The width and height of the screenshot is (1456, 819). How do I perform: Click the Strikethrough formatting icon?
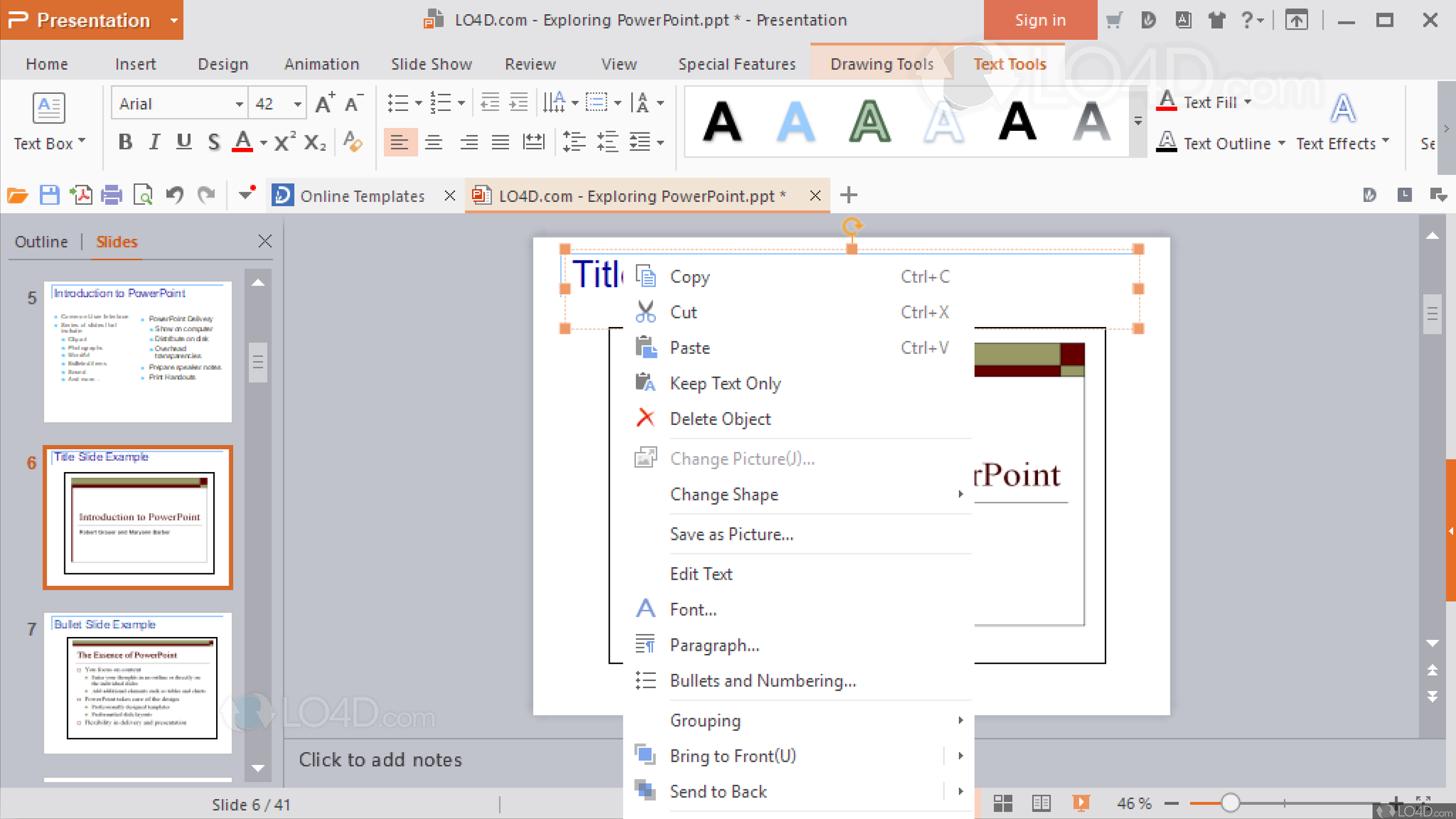[214, 144]
